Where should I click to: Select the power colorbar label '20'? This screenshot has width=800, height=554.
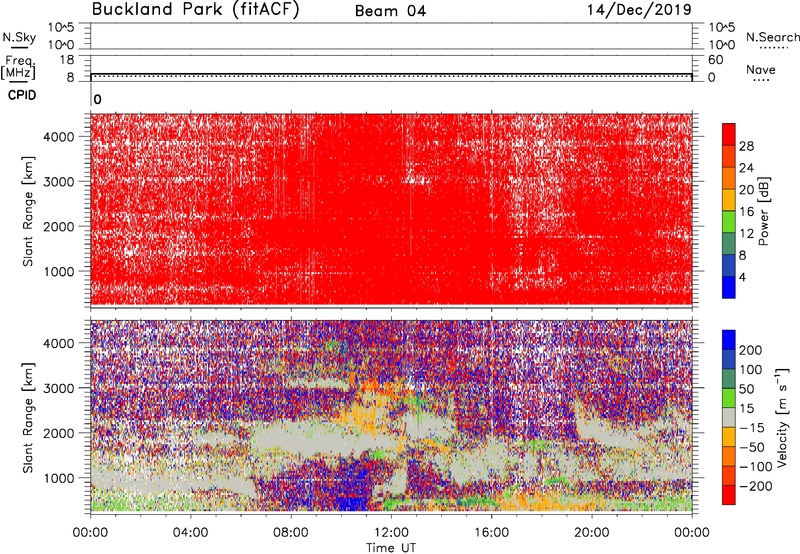746,190
